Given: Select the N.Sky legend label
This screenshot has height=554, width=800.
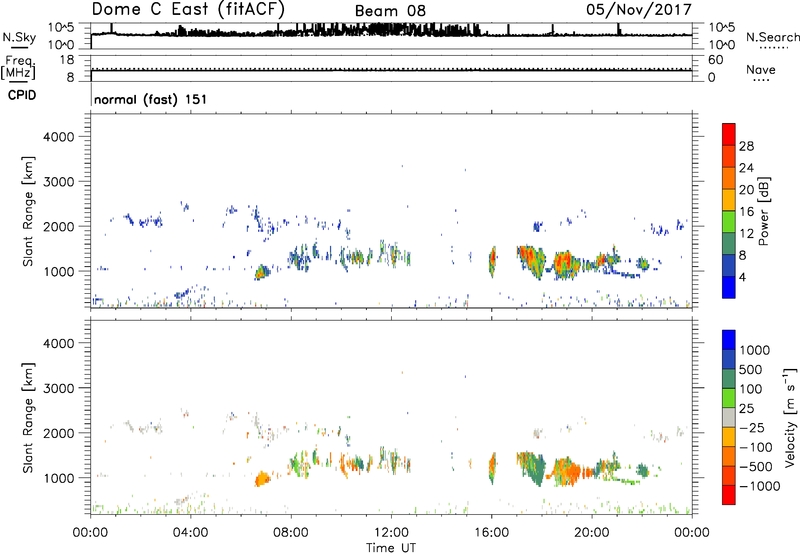Looking at the screenshot, I should pos(19,38).
